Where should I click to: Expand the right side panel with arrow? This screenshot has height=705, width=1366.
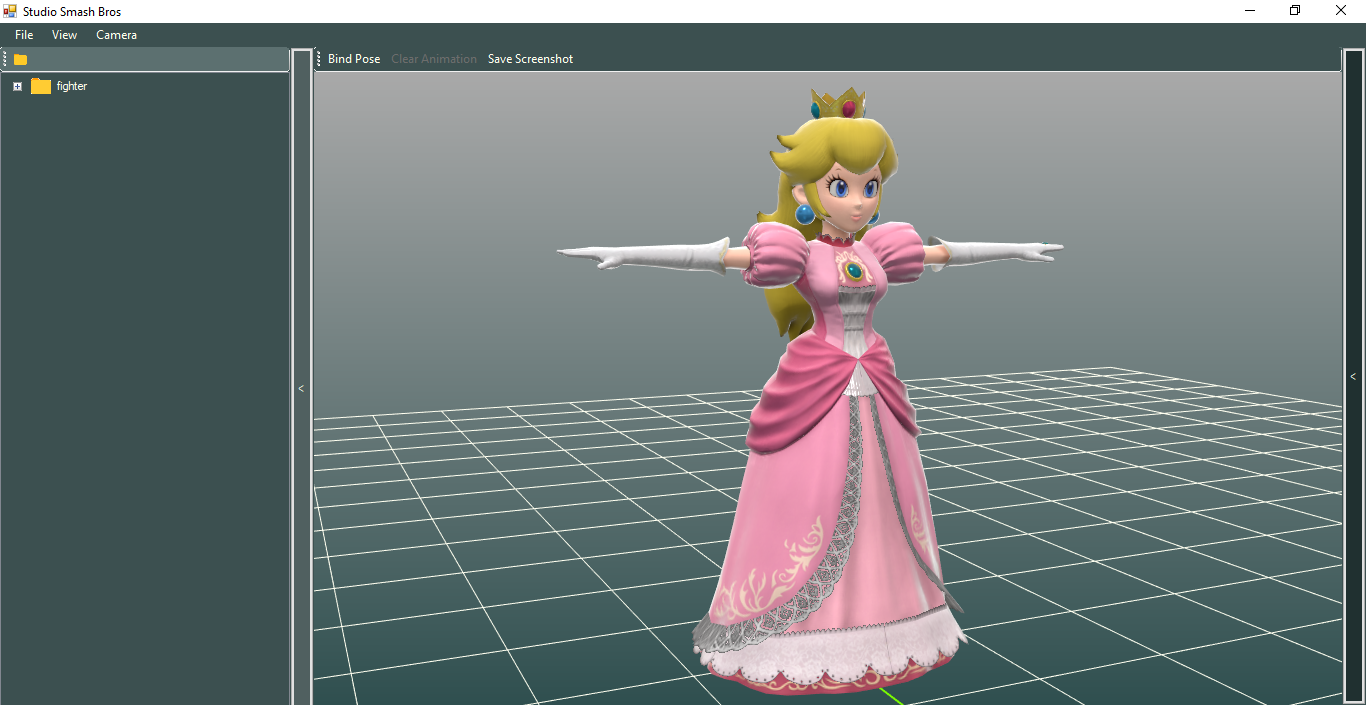(1353, 377)
